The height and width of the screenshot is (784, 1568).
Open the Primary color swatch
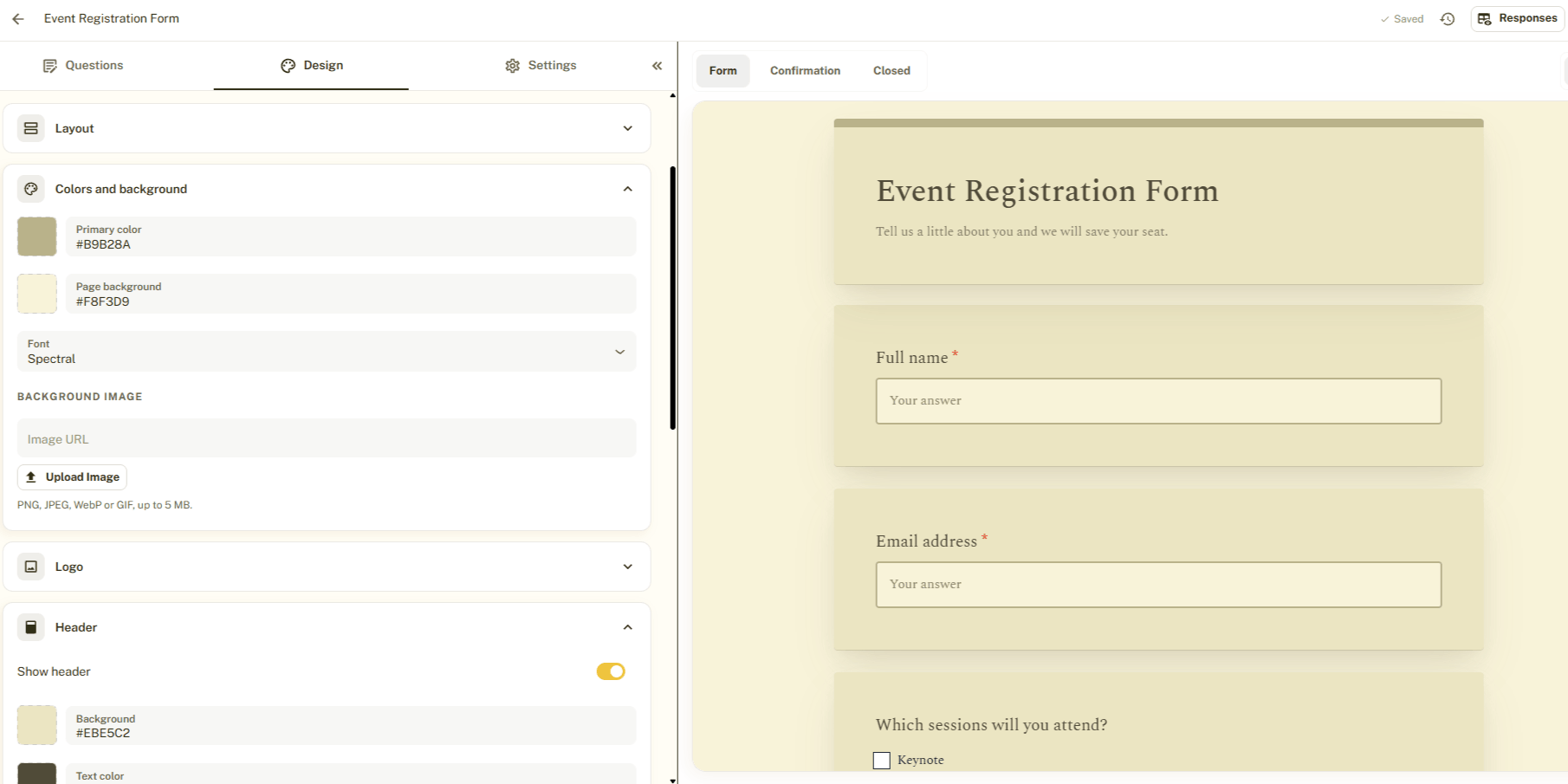(37, 236)
